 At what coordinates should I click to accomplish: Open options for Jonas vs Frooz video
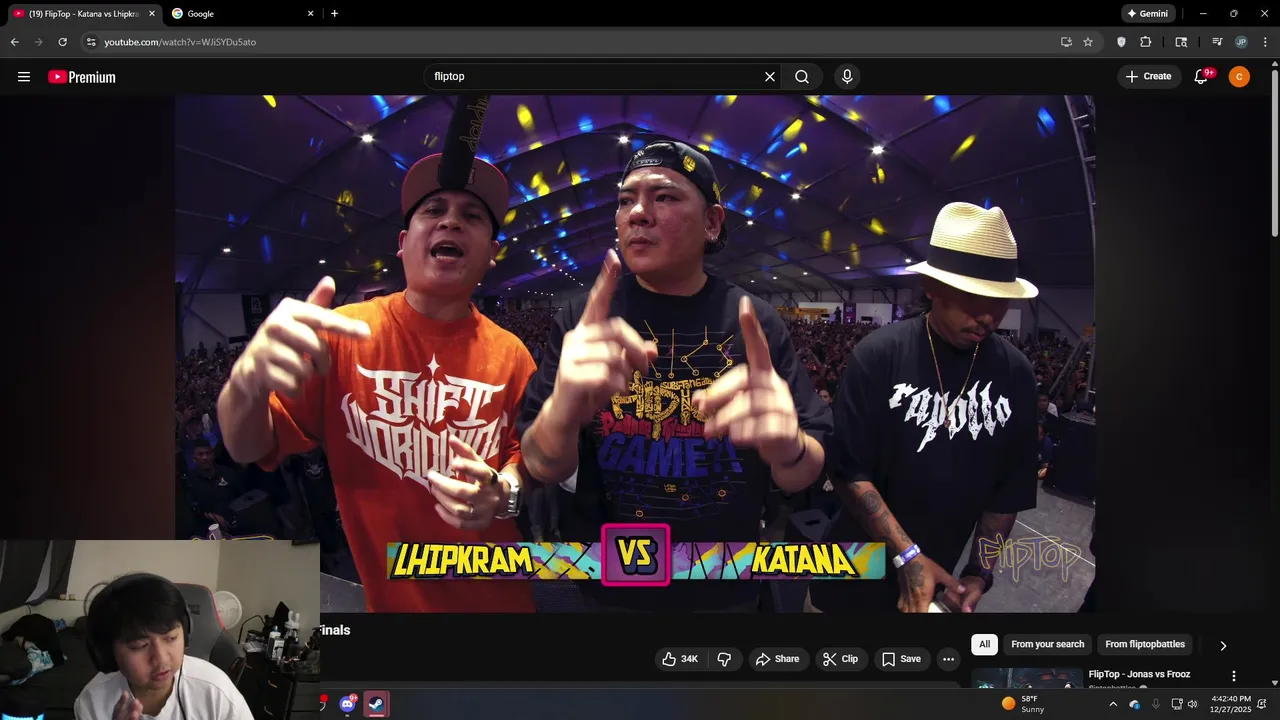[1234, 677]
